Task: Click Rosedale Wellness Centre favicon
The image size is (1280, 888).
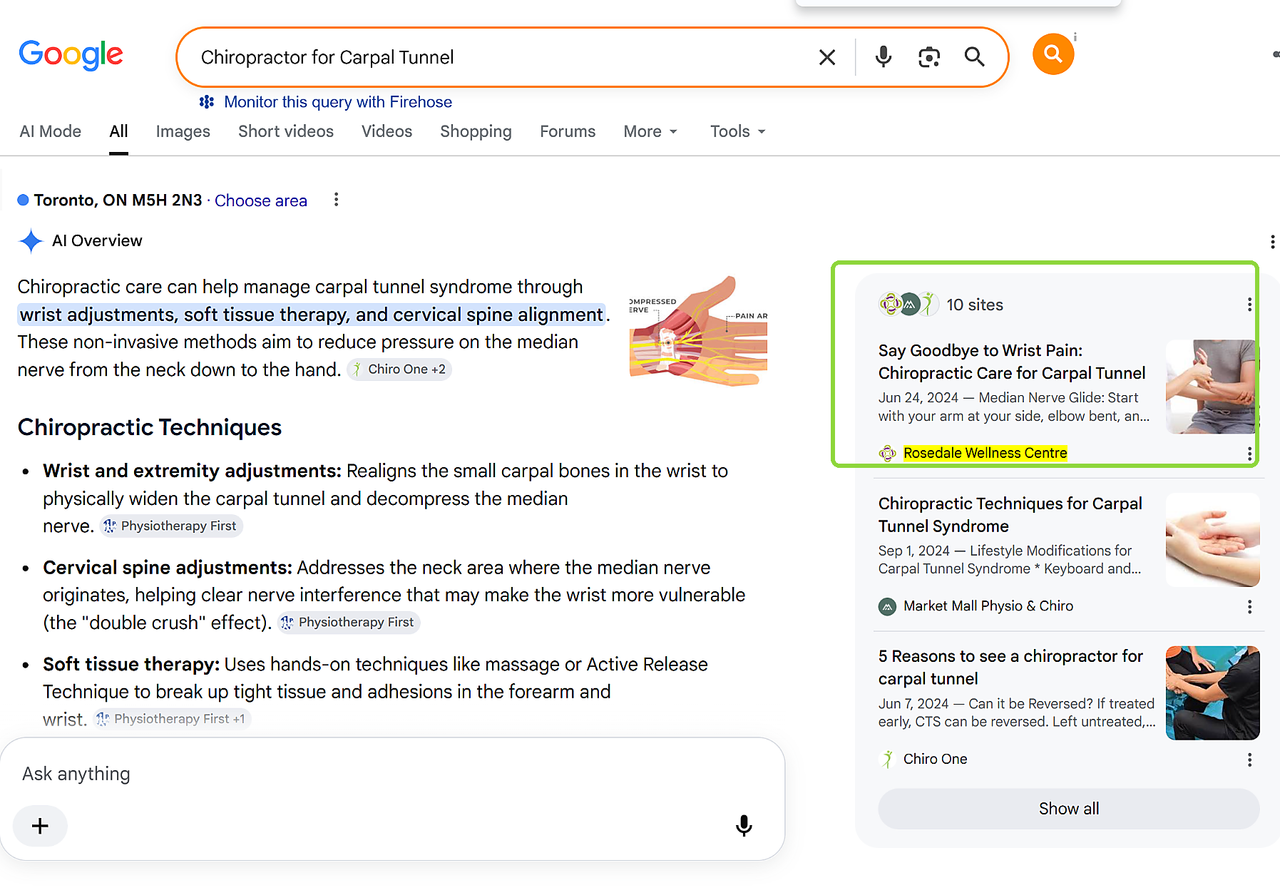Action: coord(887,453)
